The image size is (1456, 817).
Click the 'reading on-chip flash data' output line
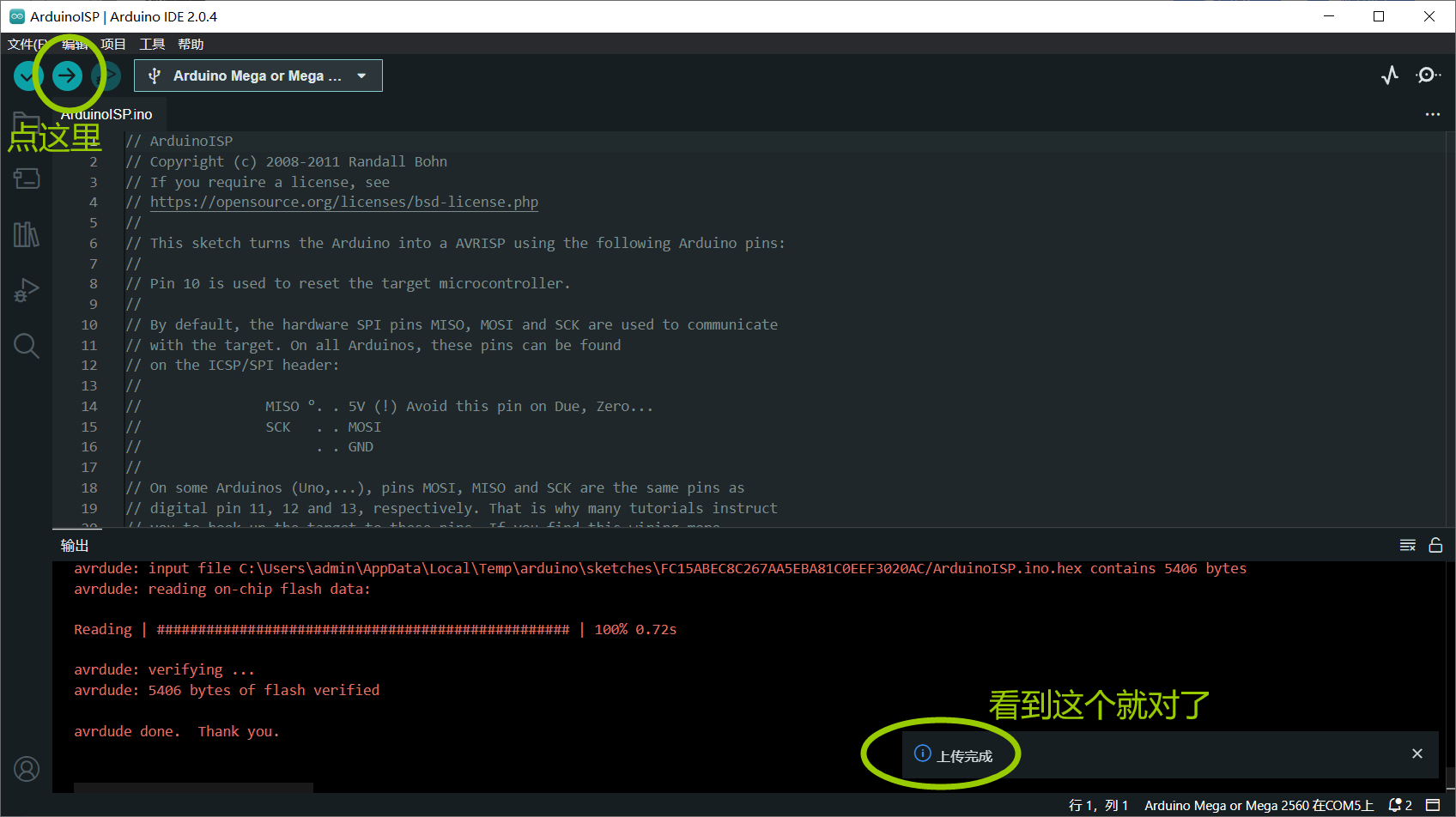coord(222,590)
